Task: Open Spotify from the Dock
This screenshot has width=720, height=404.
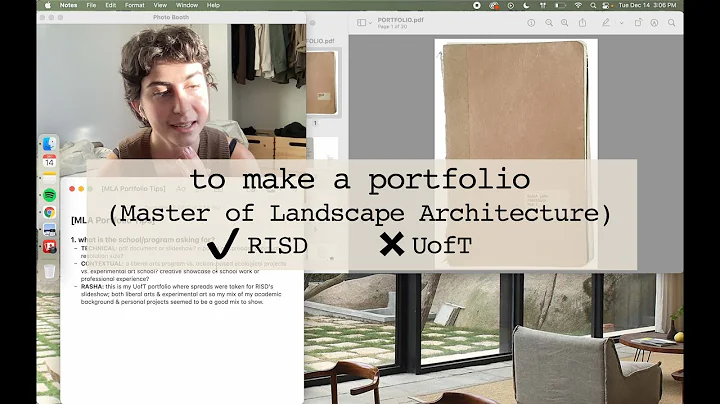Action: pos(49,195)
